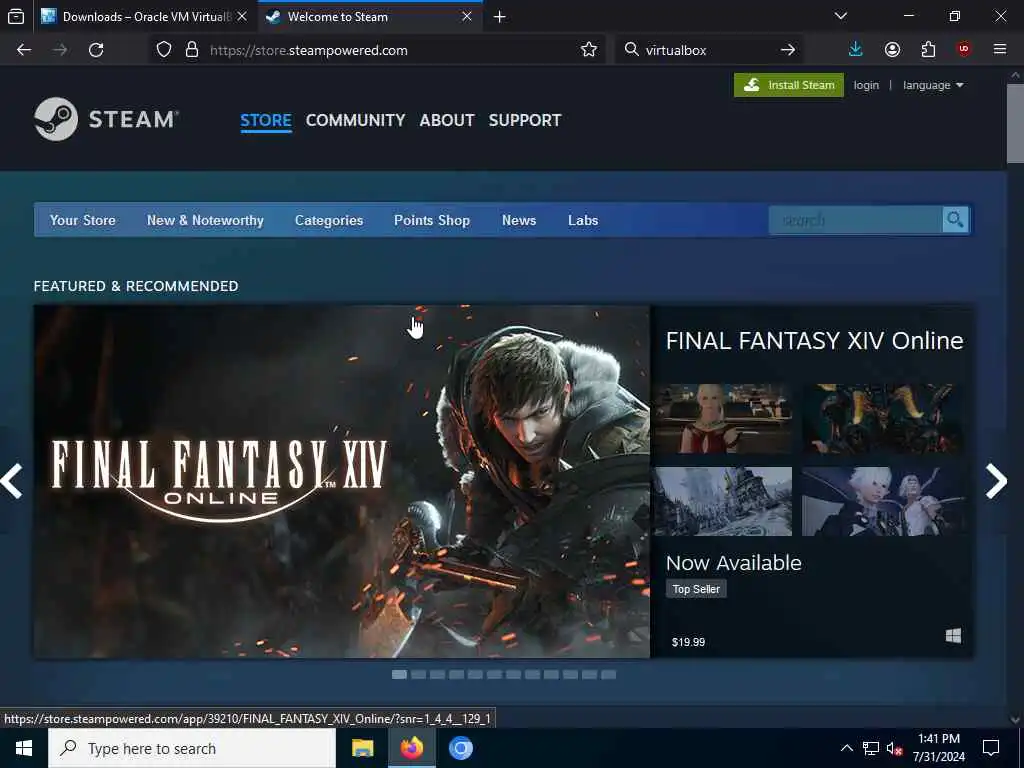The height and width of the screenshot is (768, 1024).
Task: Open the Final Fantasy XIV main banner image
Action: [342, 481]
